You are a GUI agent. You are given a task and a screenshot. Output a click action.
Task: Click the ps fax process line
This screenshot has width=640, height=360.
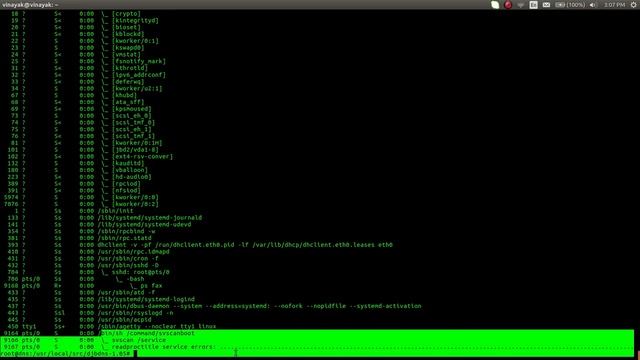83,286
